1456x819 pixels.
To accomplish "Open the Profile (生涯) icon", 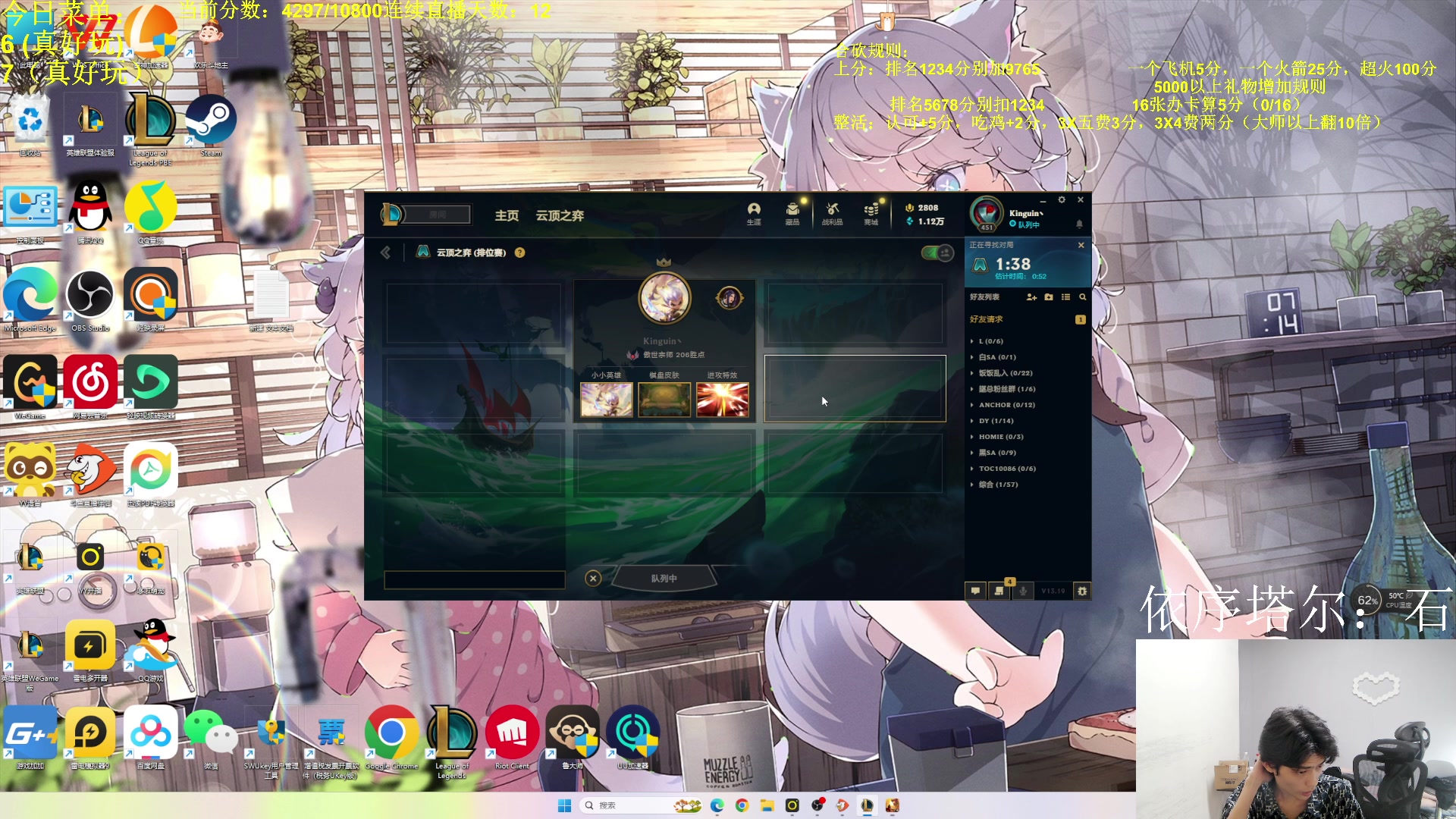I will (x=754, y=213).
